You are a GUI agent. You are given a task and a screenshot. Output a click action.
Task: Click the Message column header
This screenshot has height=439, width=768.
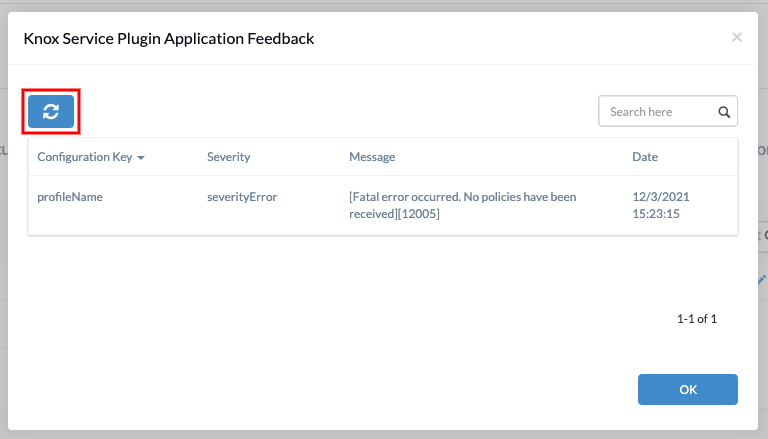(x=372, y=157)
